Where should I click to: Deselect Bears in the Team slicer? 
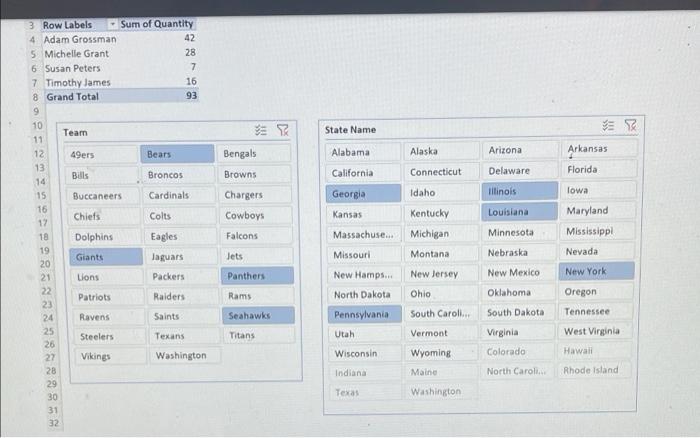coord(177,154)
